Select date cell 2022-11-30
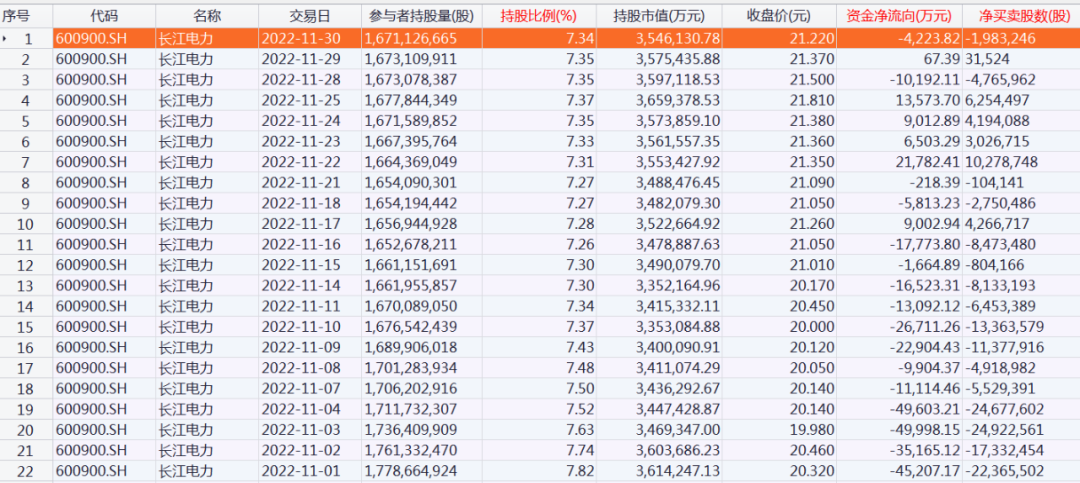 301,39
